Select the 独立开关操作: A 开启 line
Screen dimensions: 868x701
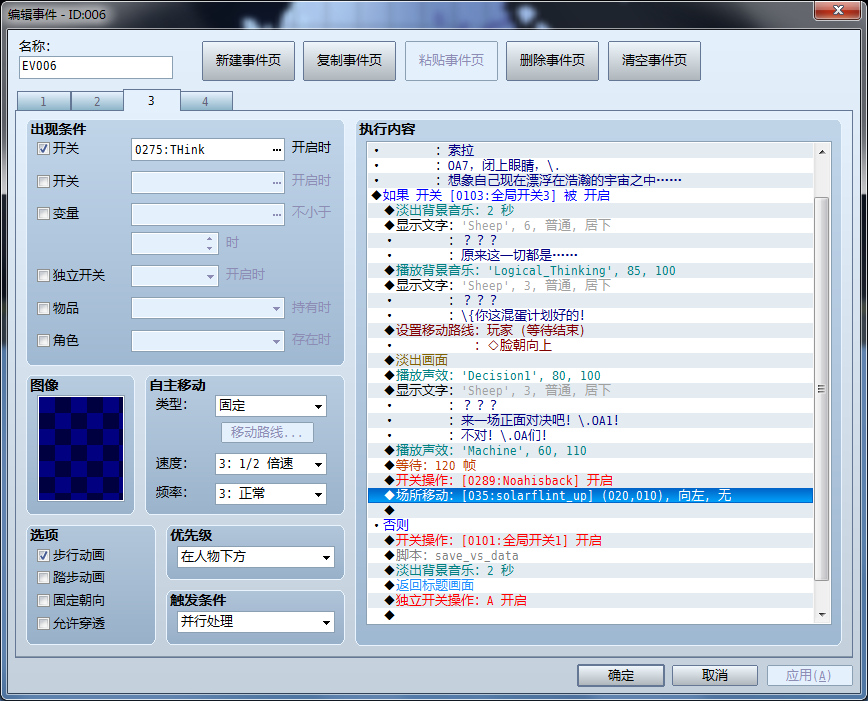tap(590, 600)
